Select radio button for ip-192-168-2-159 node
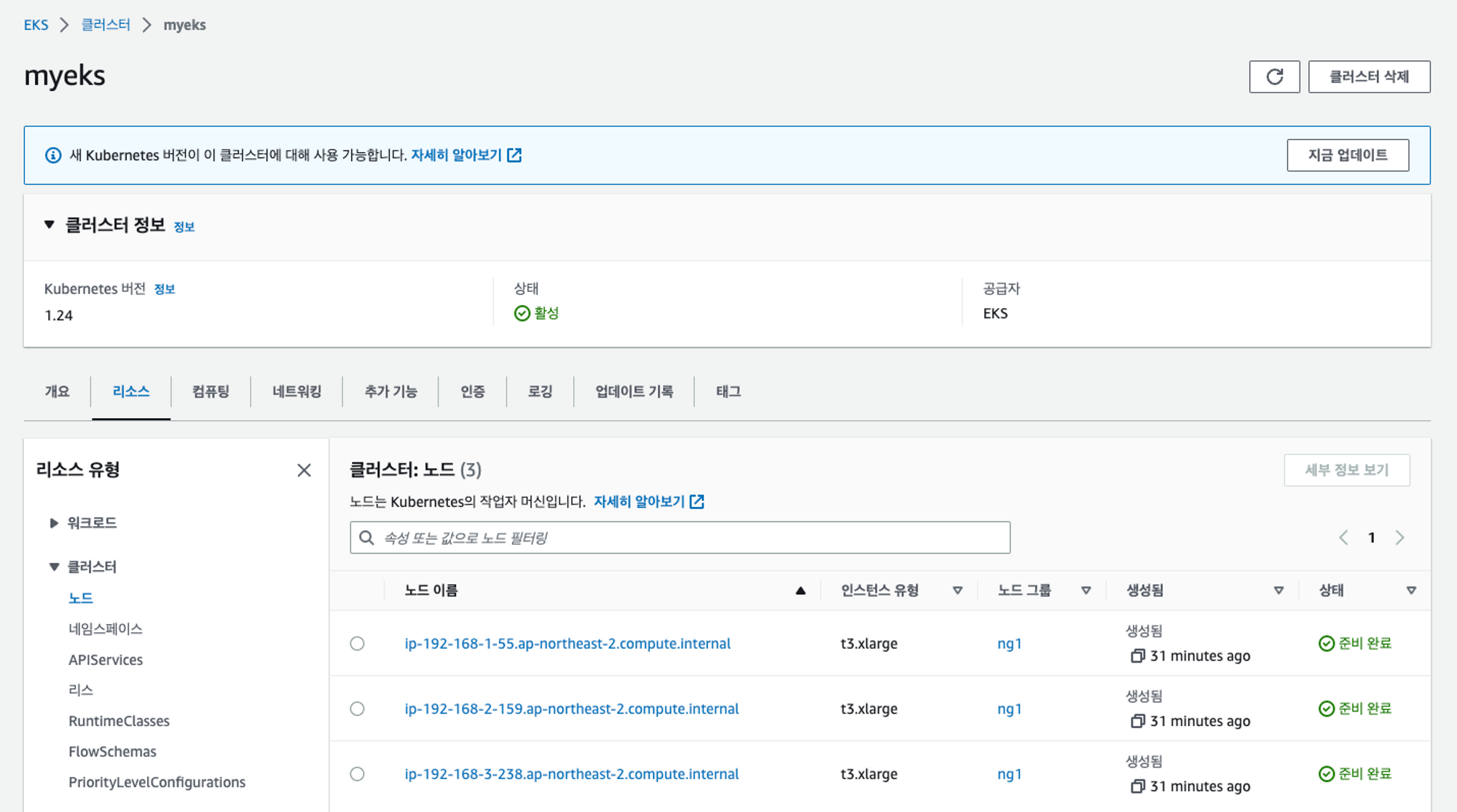 click(x=357, y=709)
